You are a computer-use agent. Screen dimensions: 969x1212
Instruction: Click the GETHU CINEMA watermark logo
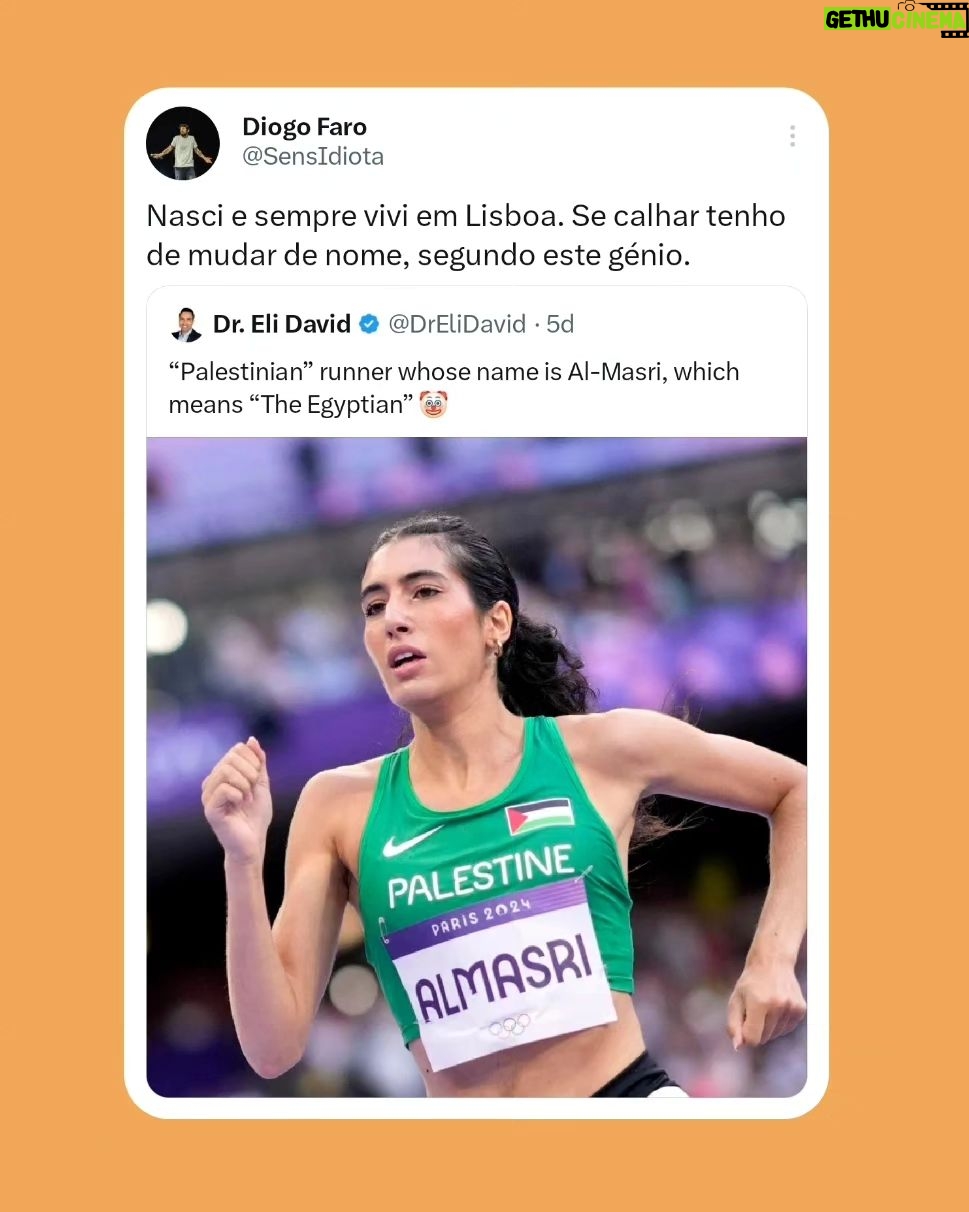(x=896, y=19)
